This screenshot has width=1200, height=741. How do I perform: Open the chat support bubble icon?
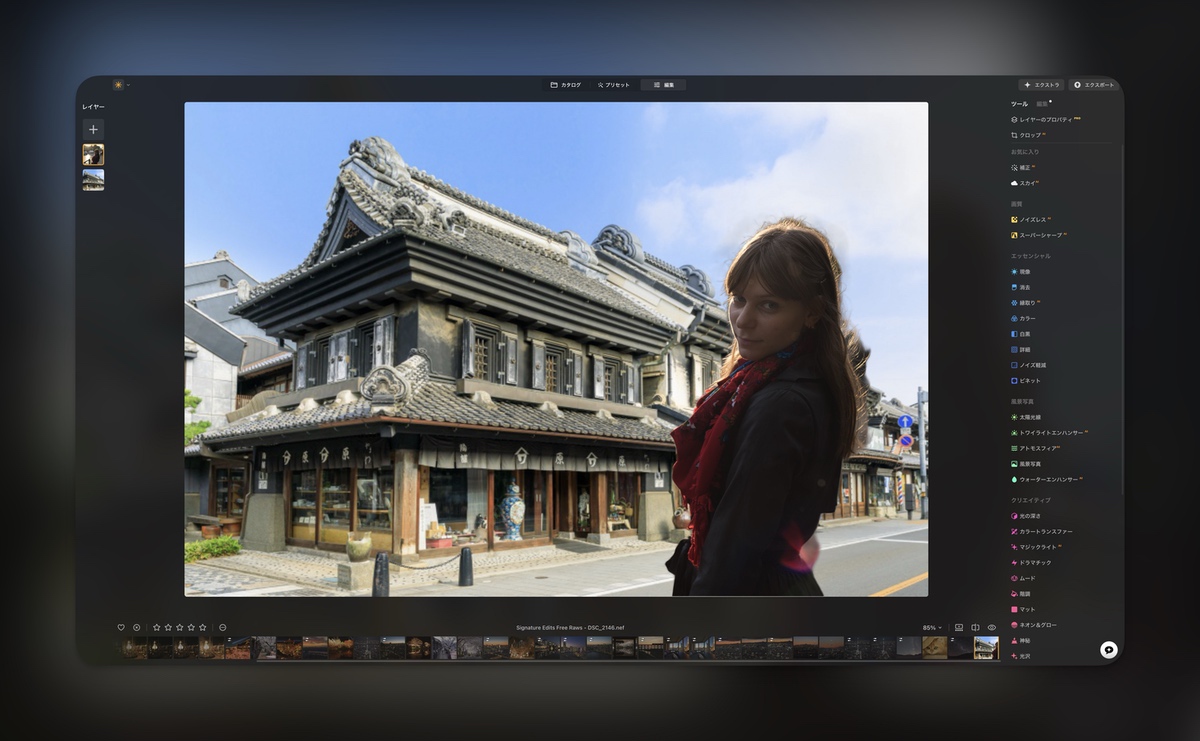[x=1108, y=649]
